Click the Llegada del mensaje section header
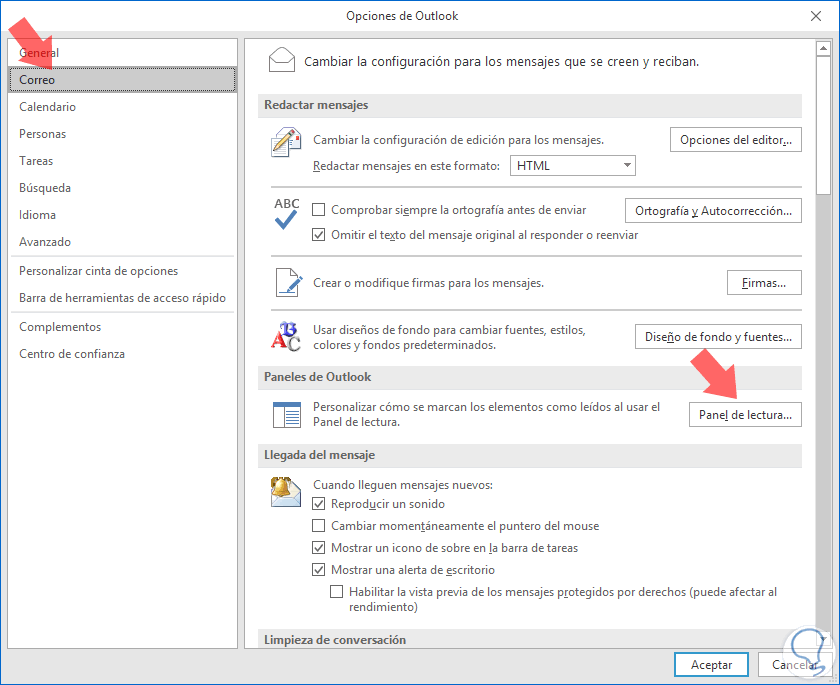Viewport: 840px width, 685px height. coord(529,455)
